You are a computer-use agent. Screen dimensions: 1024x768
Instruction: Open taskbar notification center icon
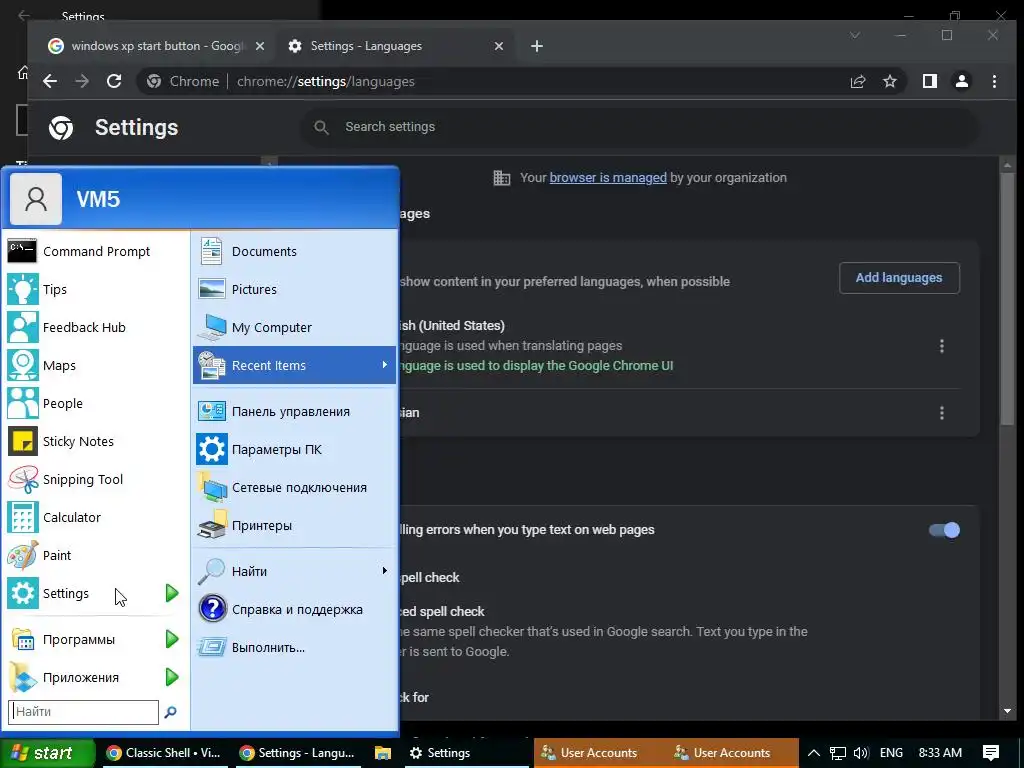click(x=991, y=753)
